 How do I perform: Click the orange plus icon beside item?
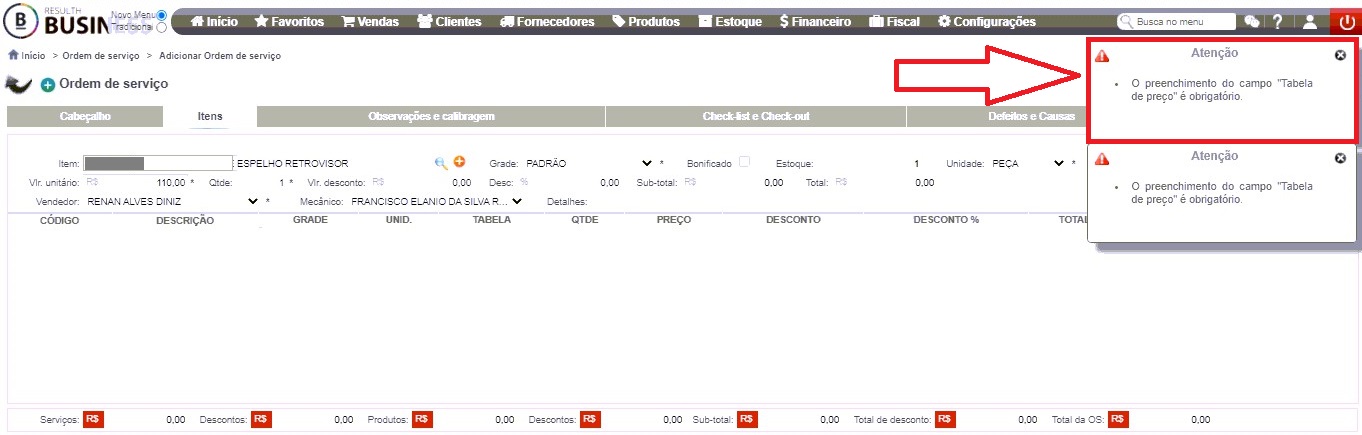pos(460,162)
